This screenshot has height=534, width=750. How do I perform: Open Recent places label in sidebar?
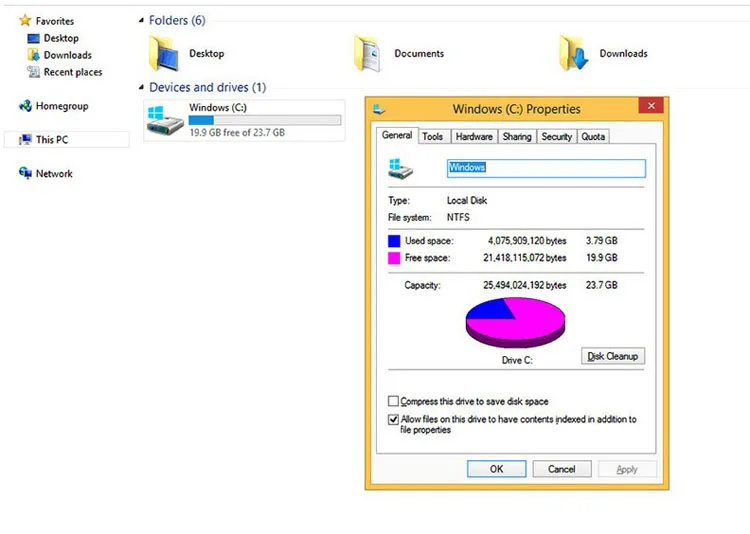[x=73, y=72]
